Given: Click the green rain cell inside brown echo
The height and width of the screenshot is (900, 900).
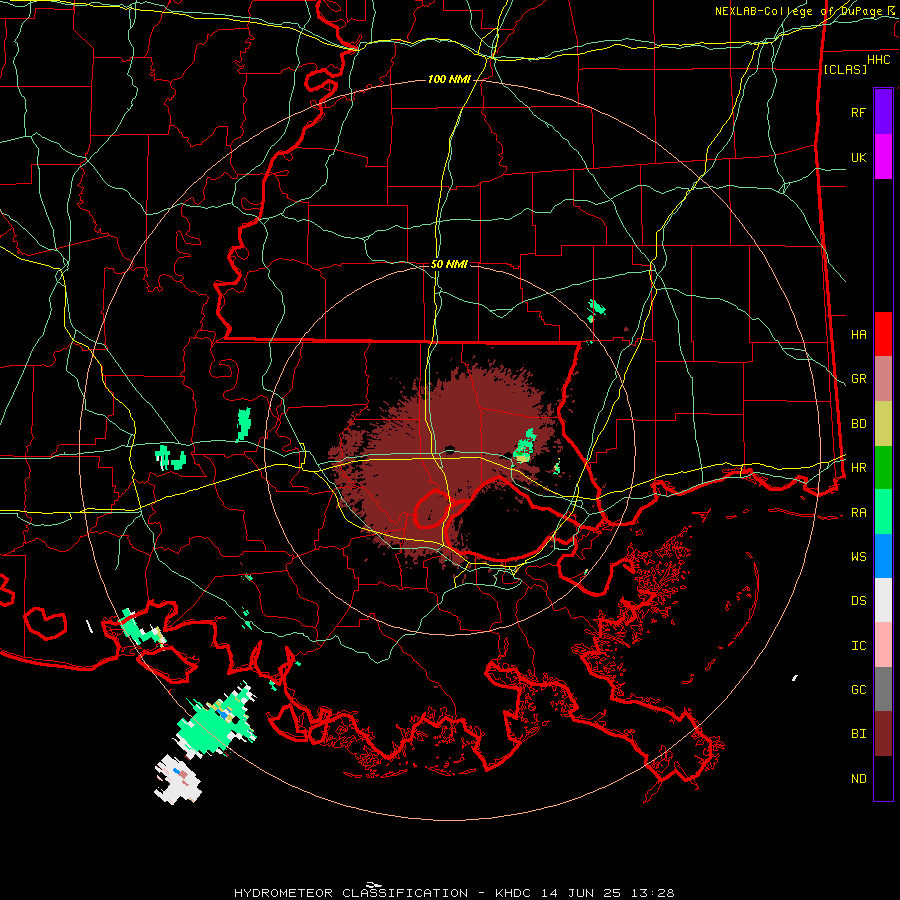Looking at the screenshot, I should (x=525, y=445).
